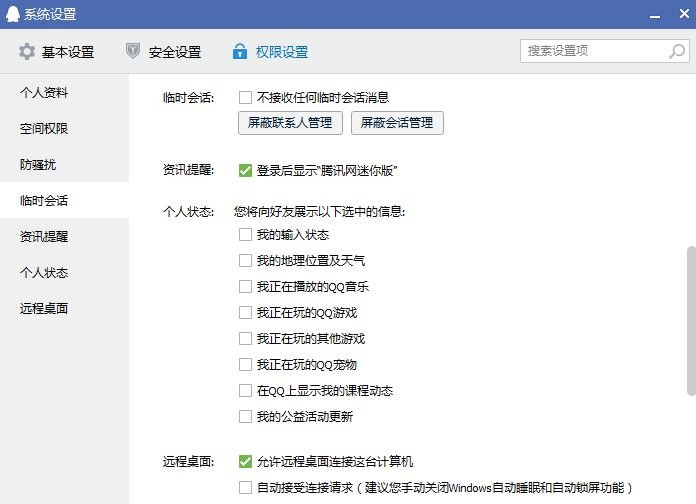Screen dimensions: 696x504
Task: Go to 远程桌面 in the sidebar
Action: coord(64,308)
